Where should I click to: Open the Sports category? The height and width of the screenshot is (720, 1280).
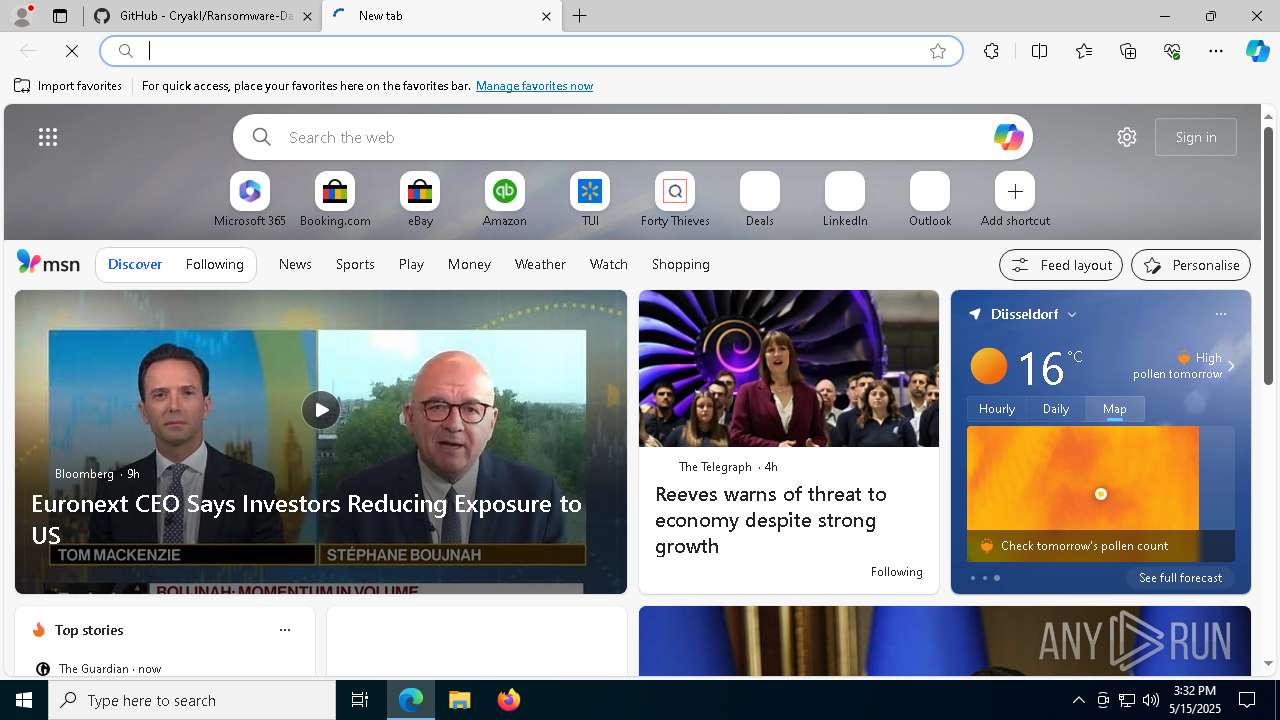click(x=355, y=264)
